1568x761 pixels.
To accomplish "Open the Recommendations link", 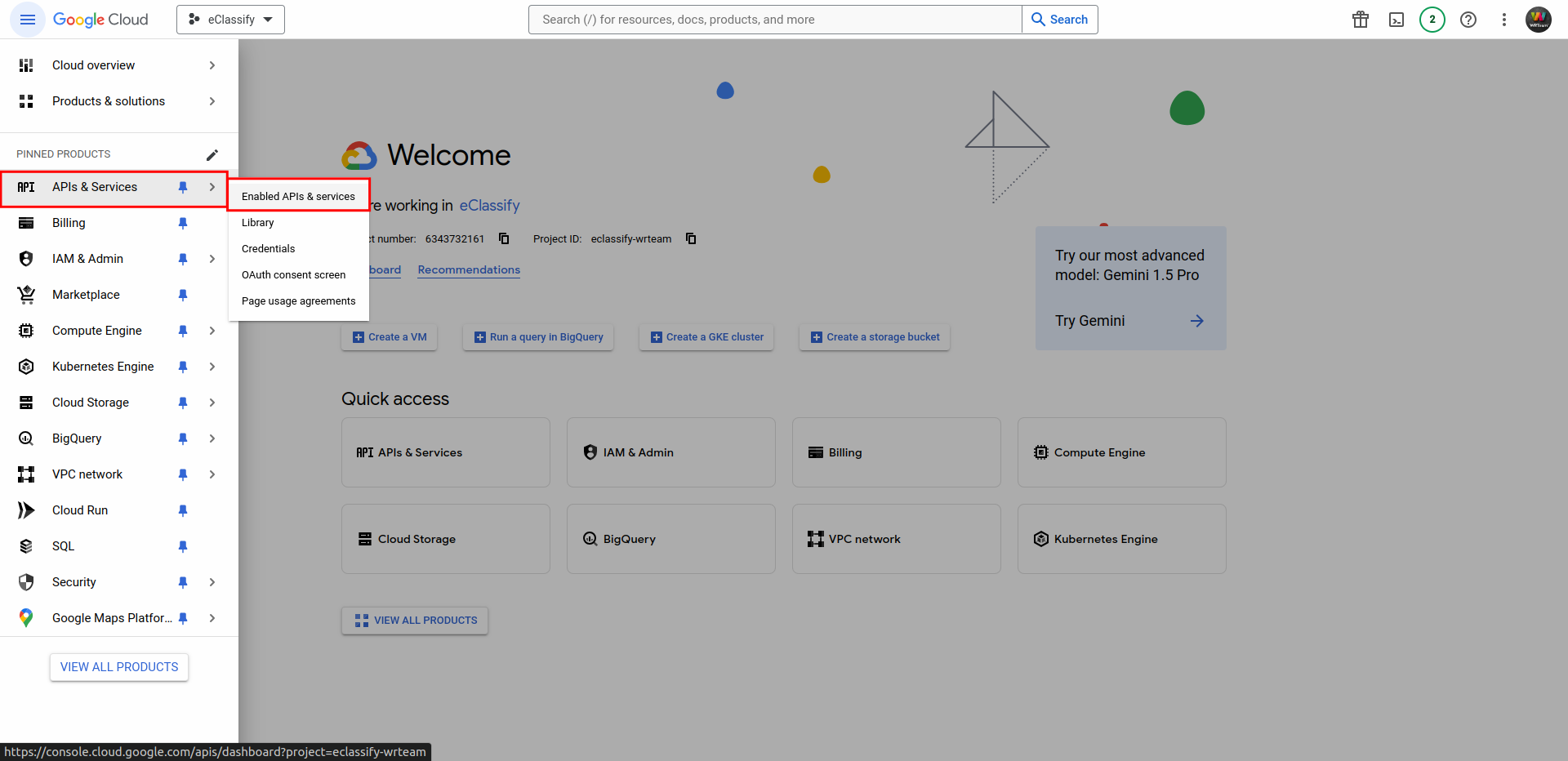I will pos(469,269).
